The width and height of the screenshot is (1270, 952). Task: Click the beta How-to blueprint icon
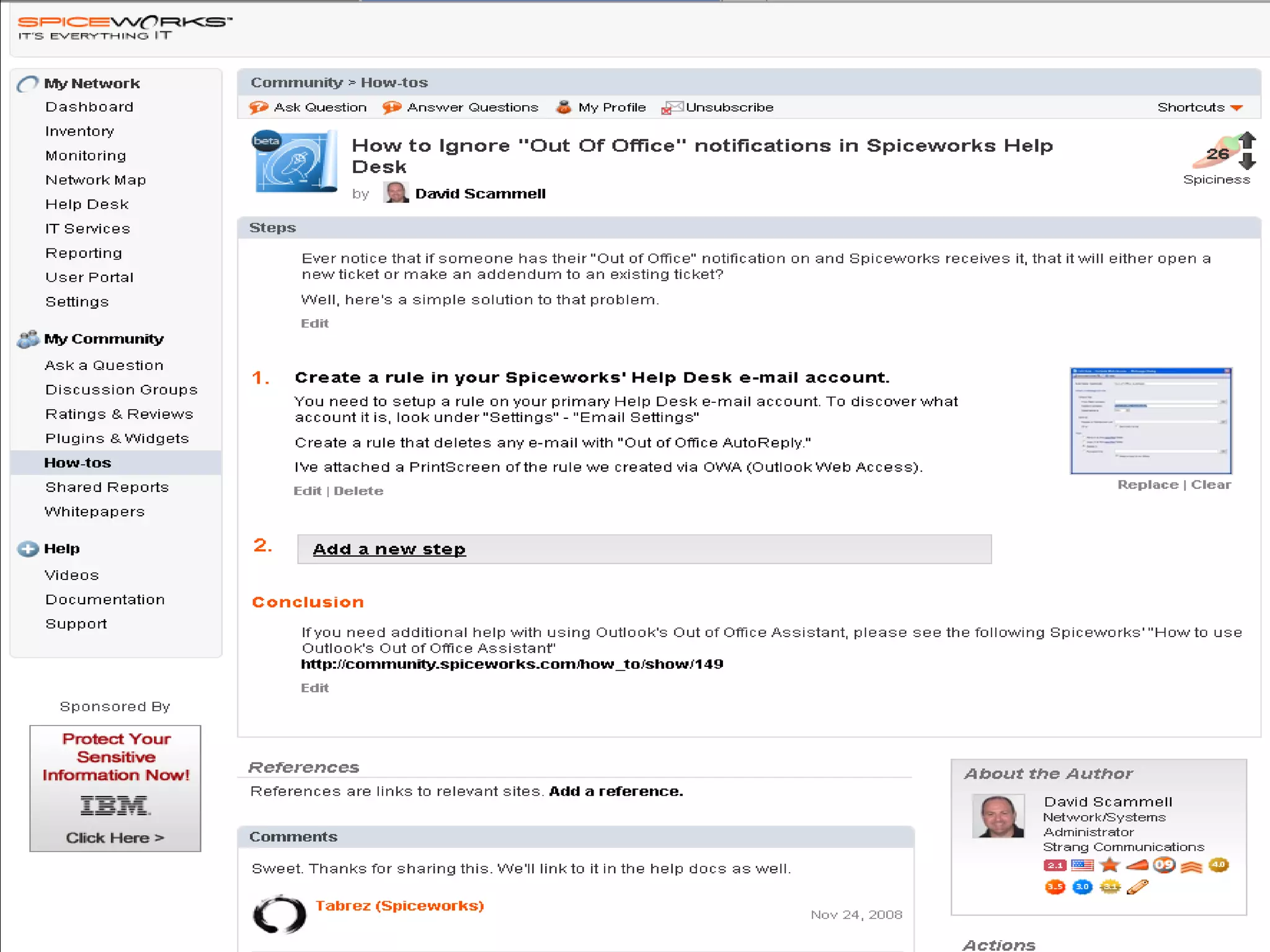pos(296,161)
